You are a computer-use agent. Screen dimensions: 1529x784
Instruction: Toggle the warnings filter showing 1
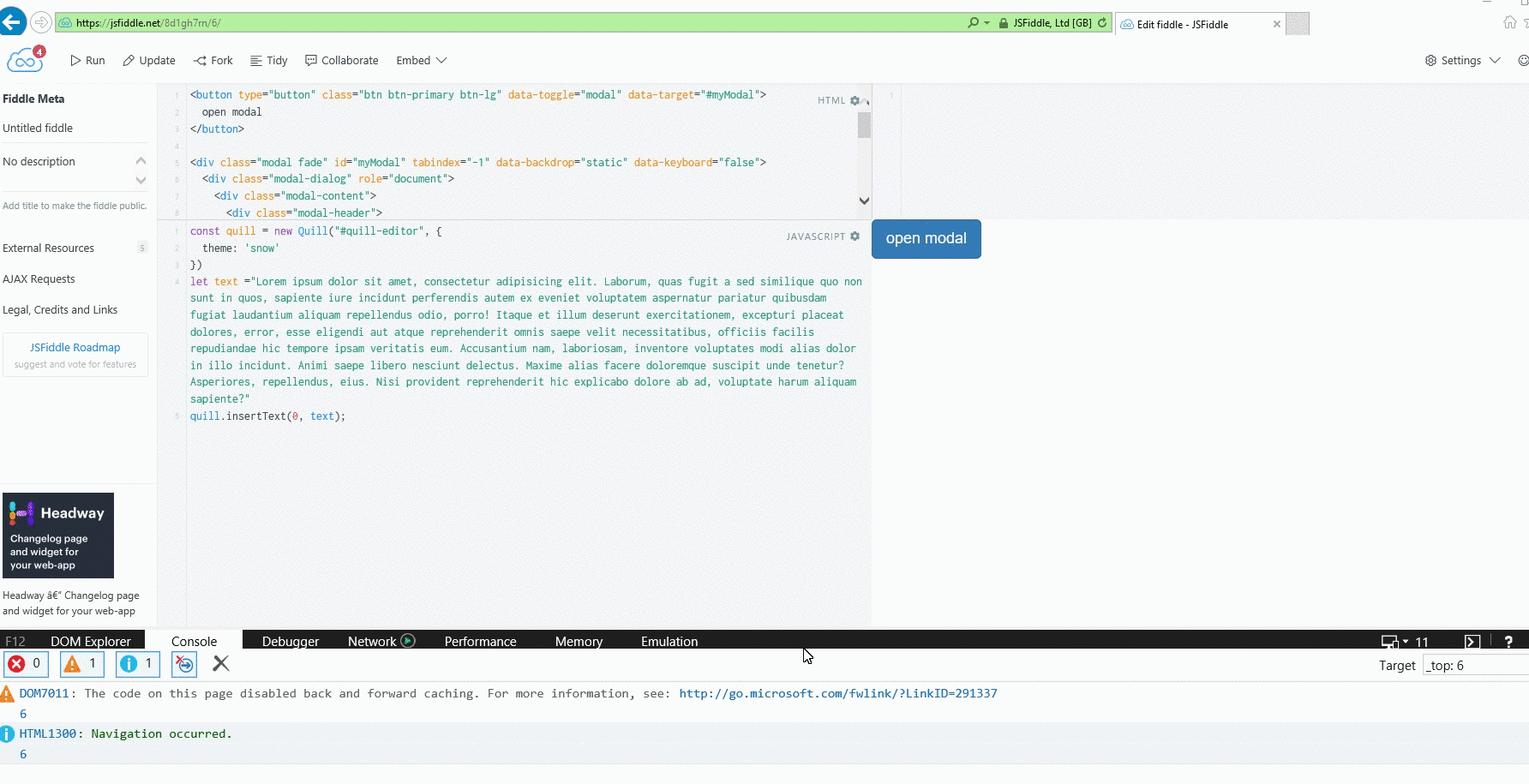coord(81,664)
